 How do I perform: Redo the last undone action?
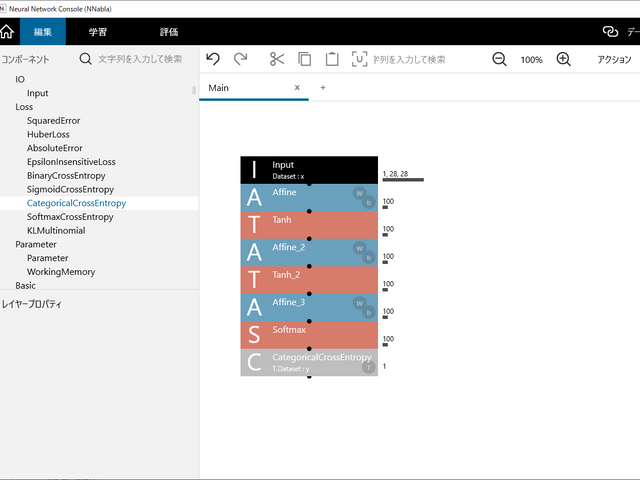(x=240, y=60)
